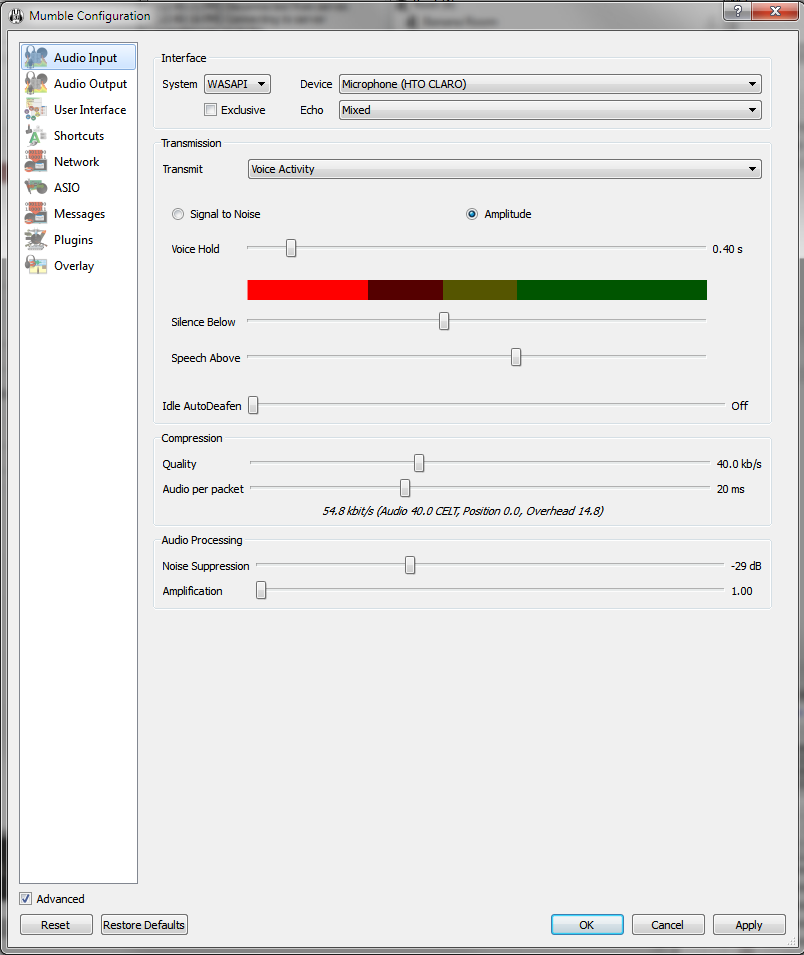The width and height of the screenshot is (804, 955).
Task: Click the Amplification slider handle
Action: click(261, 590)
